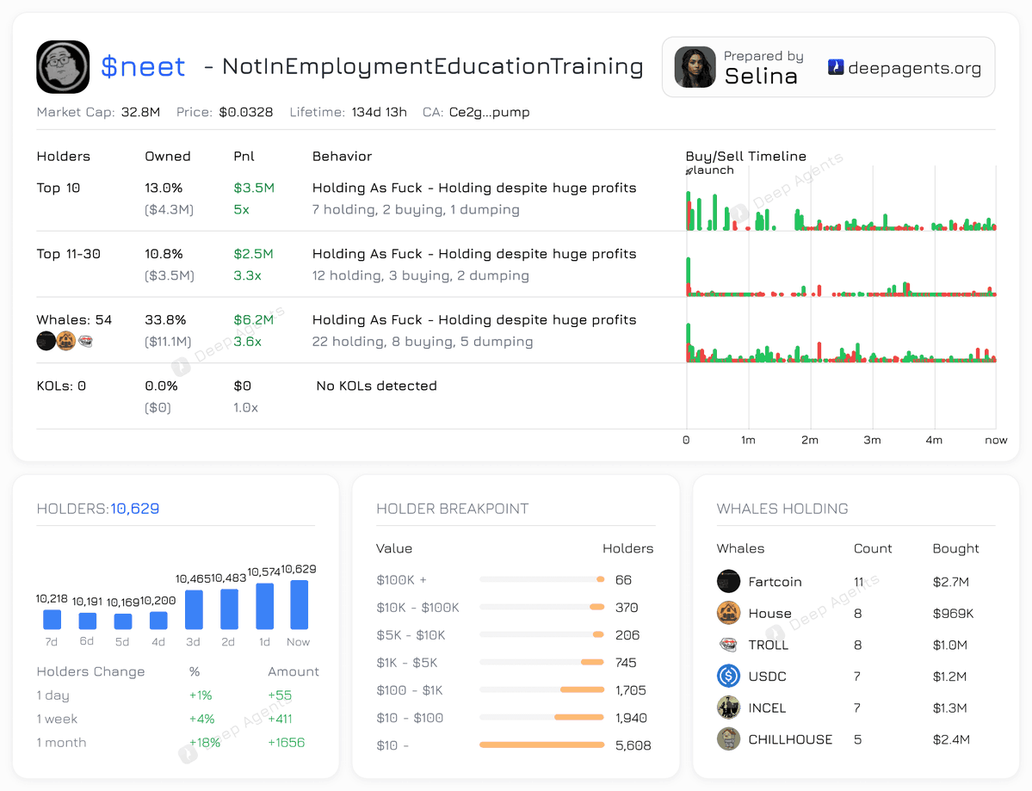Screen dimensions: 1032x791
Task: Click the CHILLHOUSE token icon
Action: 728,739
